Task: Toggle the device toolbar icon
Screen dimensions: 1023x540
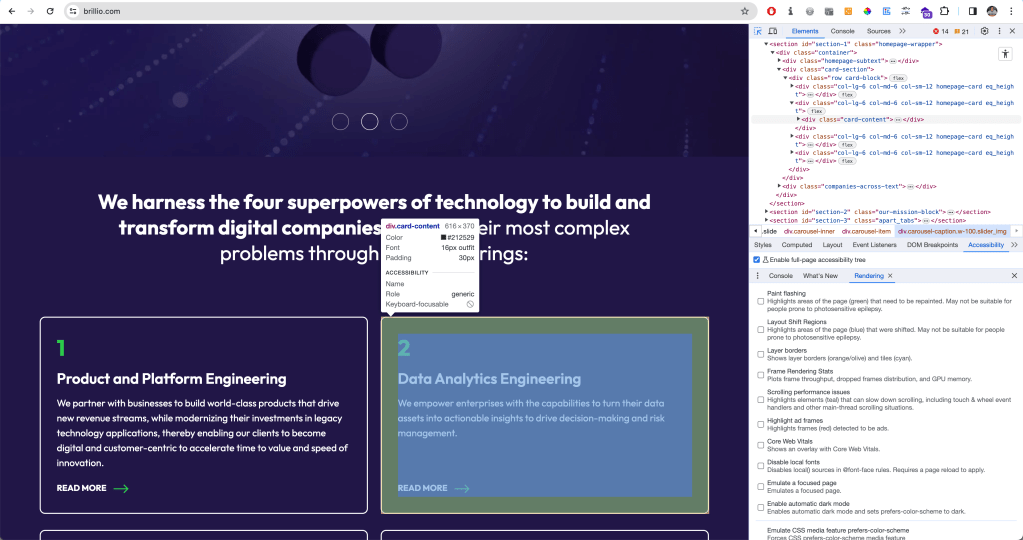Action: point(772,31)
